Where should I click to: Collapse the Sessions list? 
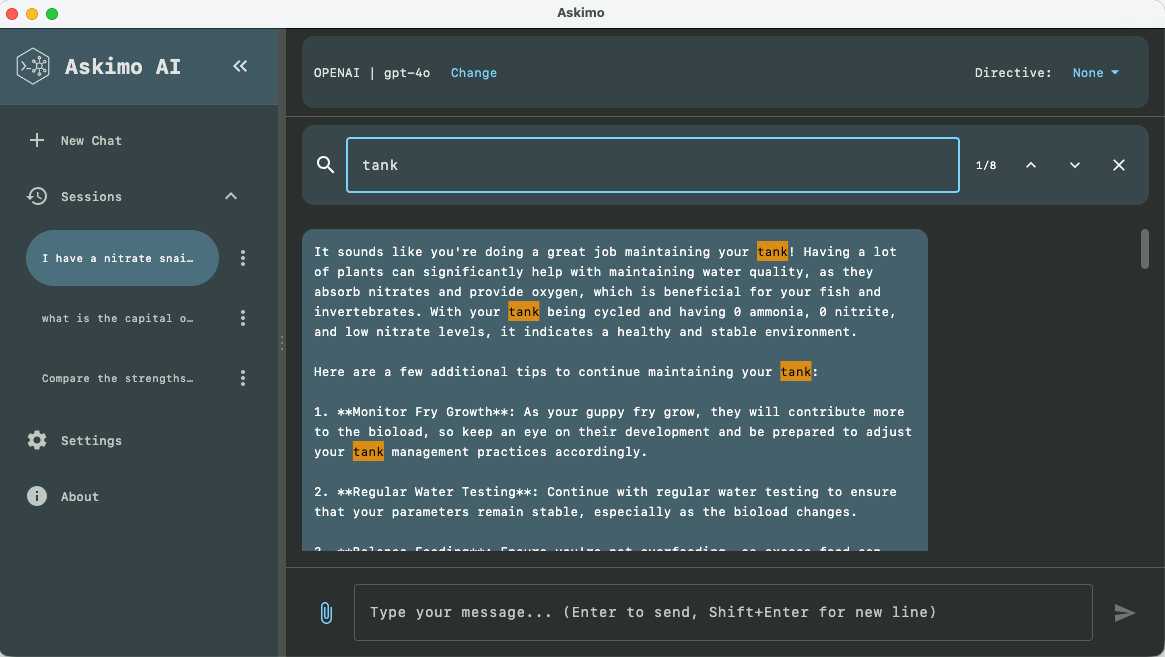pos(231,197)
